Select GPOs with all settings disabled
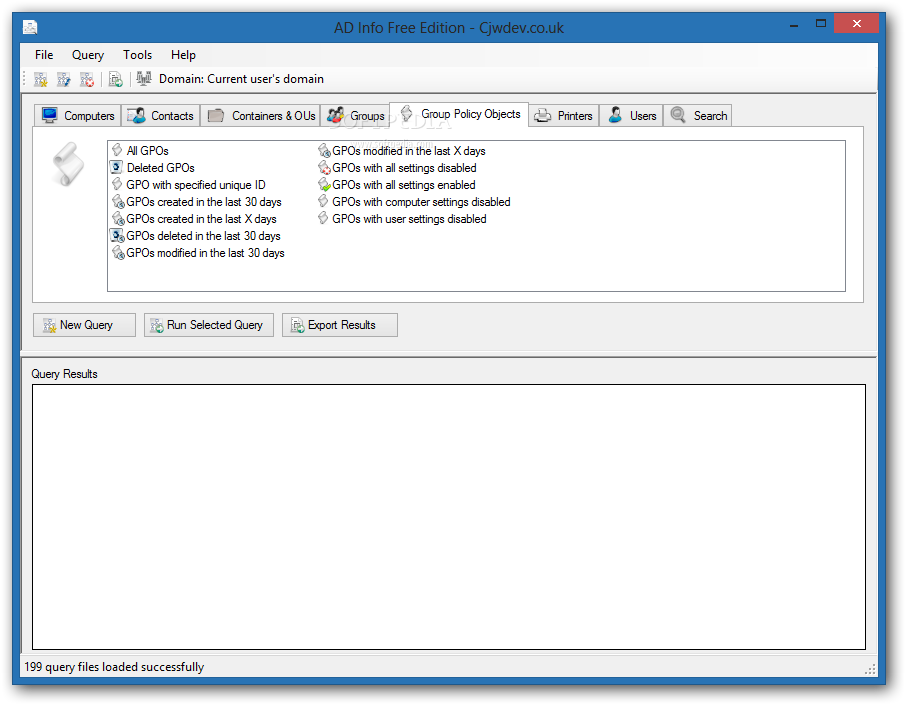 (x=398, y=168)
